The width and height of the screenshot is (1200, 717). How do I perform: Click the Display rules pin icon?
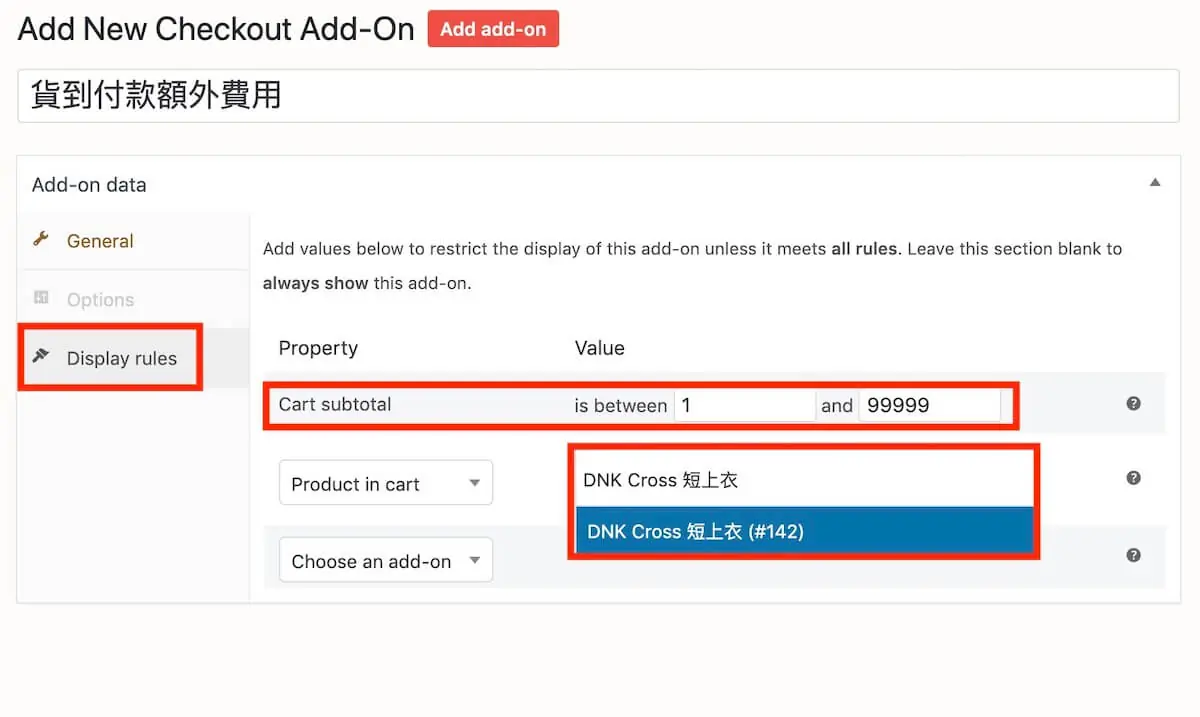click(41, 356)
